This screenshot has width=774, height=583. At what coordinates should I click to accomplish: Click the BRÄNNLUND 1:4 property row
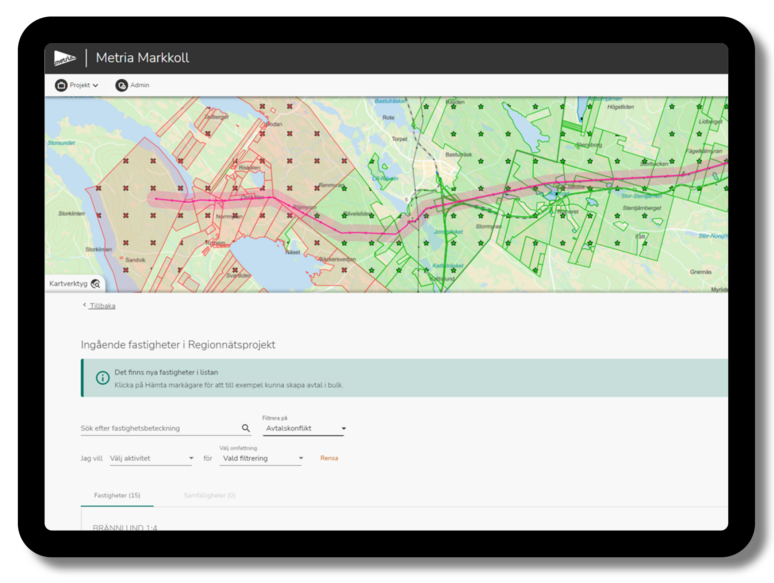click(125, 527)
